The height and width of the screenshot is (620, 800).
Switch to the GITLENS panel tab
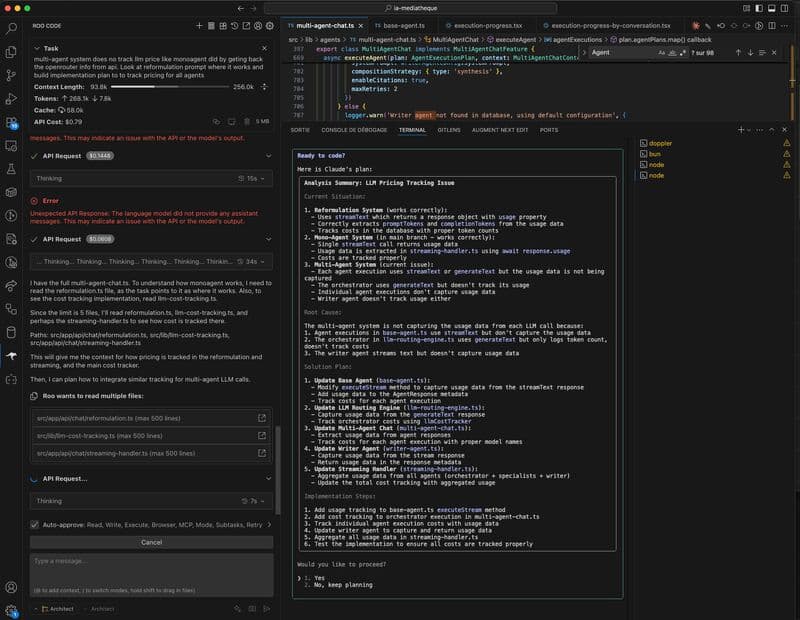click(x=449, y=130)
